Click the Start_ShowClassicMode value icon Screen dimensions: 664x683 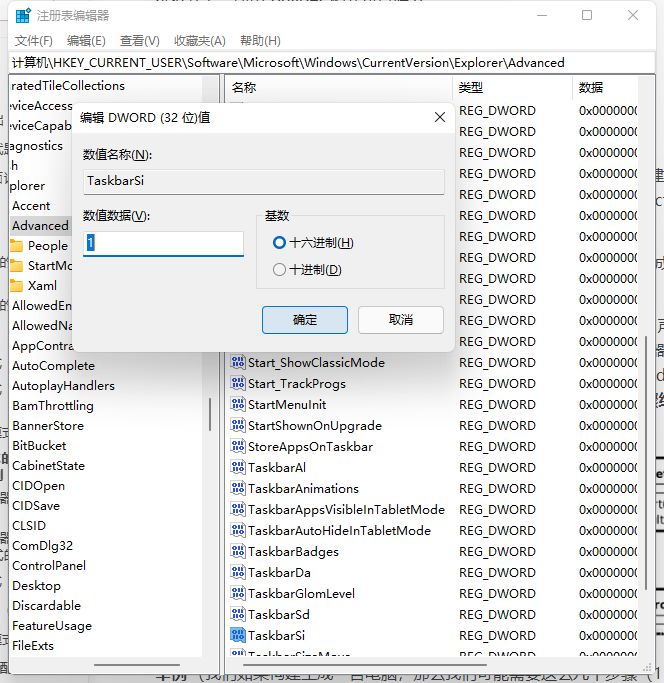[238, 362]
